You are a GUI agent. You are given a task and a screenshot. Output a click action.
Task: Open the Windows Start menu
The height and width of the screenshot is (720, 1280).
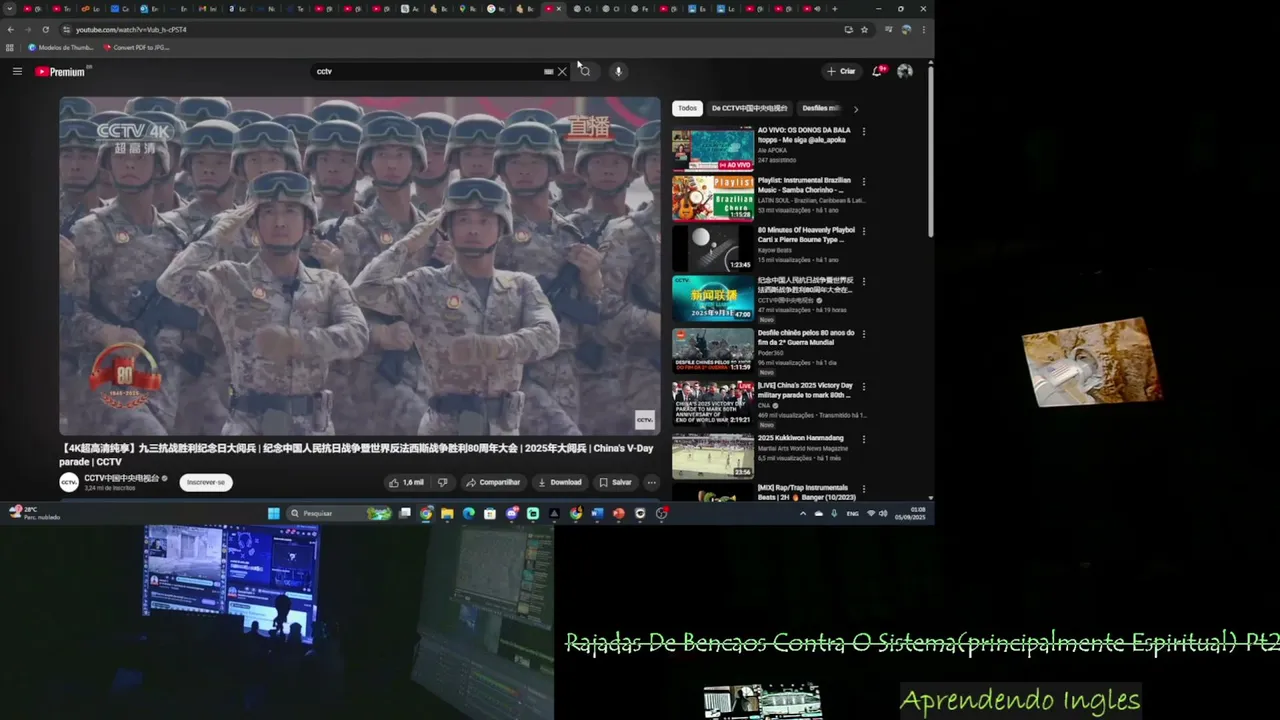273,513
